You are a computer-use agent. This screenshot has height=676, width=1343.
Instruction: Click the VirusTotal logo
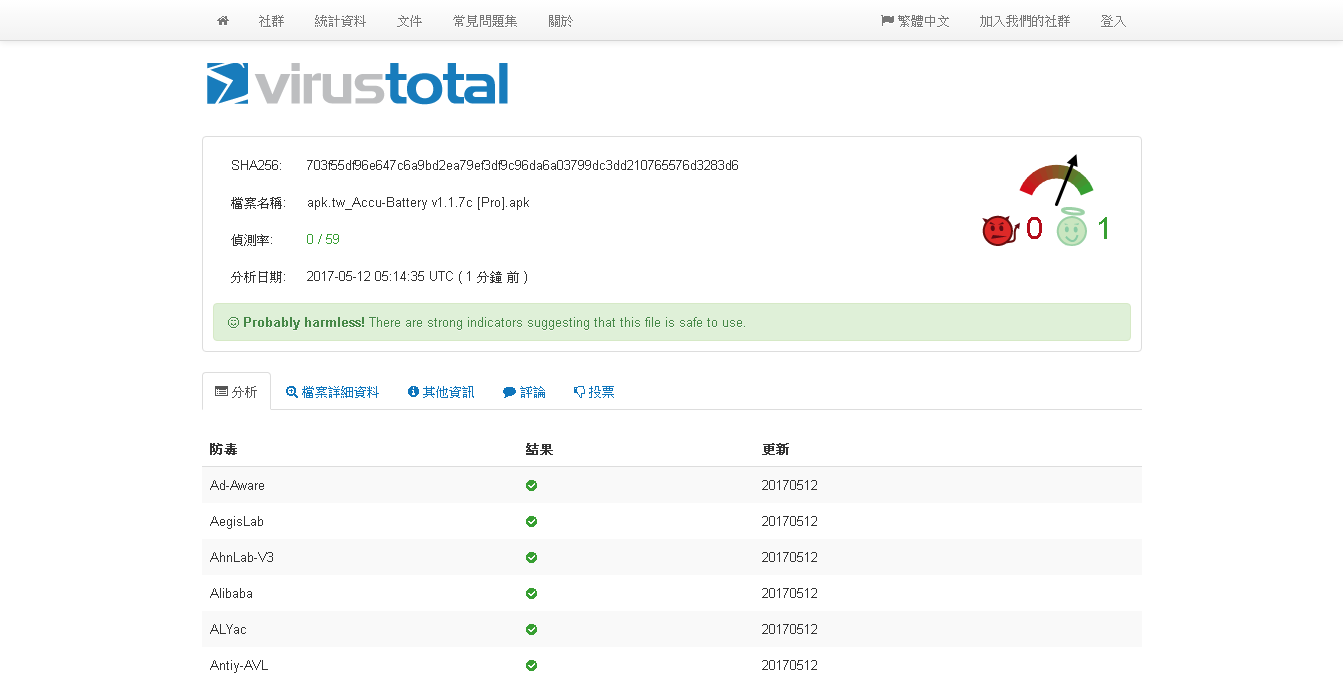tap(357, 84)
